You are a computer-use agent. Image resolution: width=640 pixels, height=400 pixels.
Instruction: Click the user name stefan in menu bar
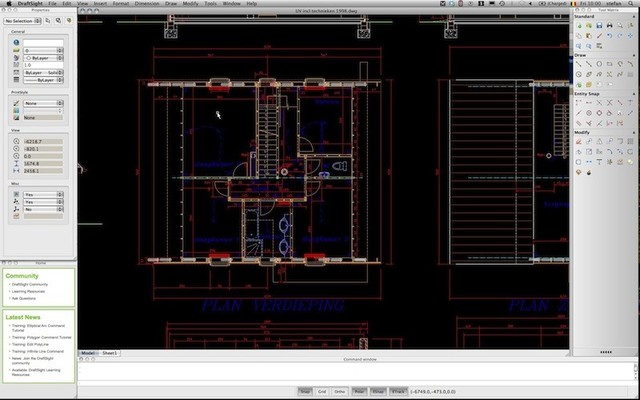click(x=613, y=3)
